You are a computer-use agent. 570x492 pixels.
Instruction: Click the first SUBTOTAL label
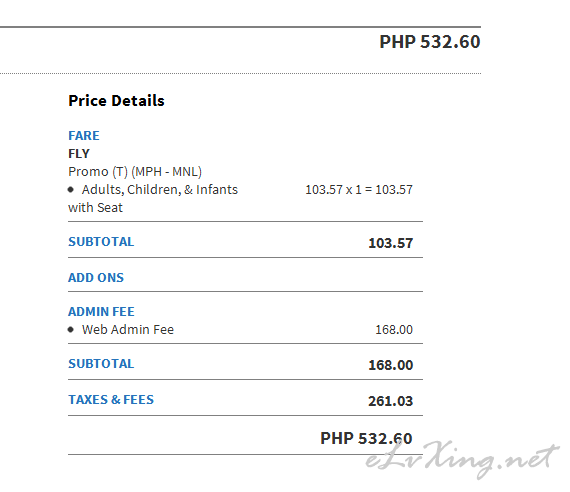[x=101, y=242]
